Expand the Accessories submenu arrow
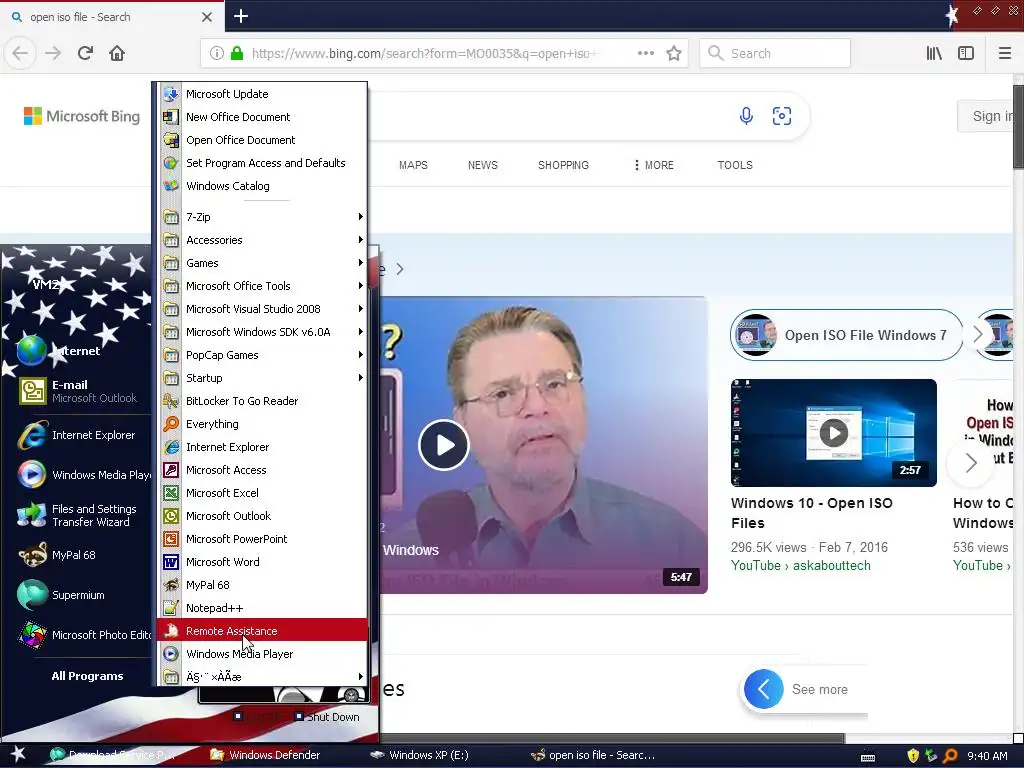 coord(360,240)
